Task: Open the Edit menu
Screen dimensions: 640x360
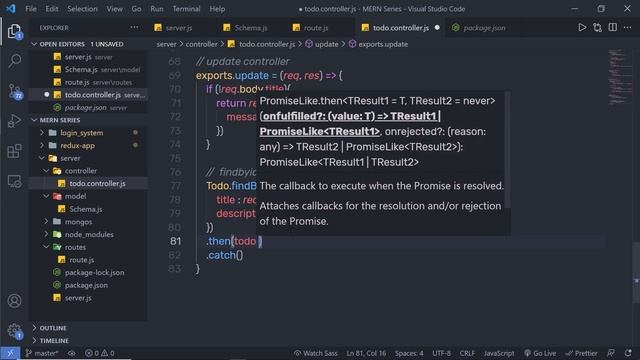Action: pyautogui.click(x=52, y=9)
